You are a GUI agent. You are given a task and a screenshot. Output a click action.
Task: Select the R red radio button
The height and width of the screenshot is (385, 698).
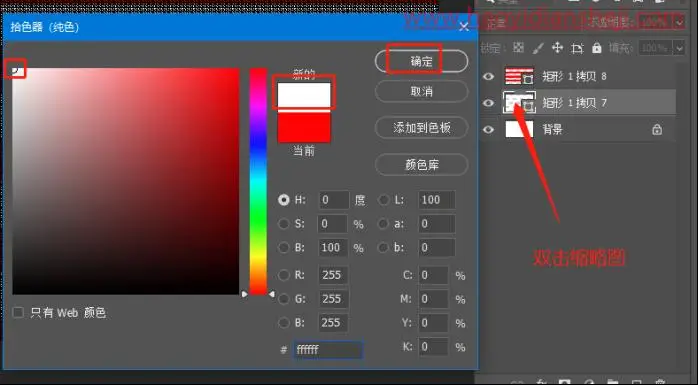[284, 275]
